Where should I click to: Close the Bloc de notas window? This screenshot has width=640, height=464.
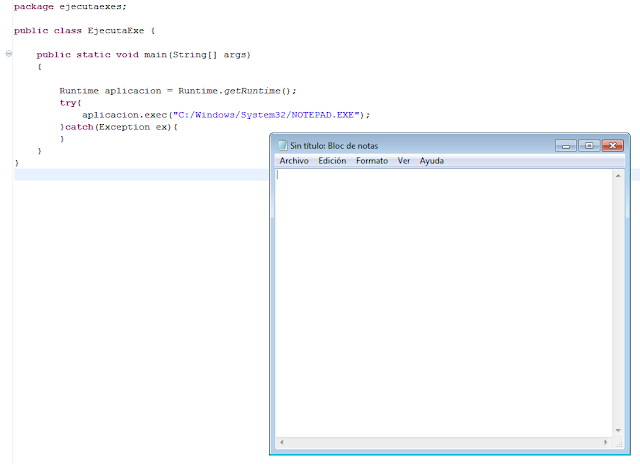coord(613,146)
